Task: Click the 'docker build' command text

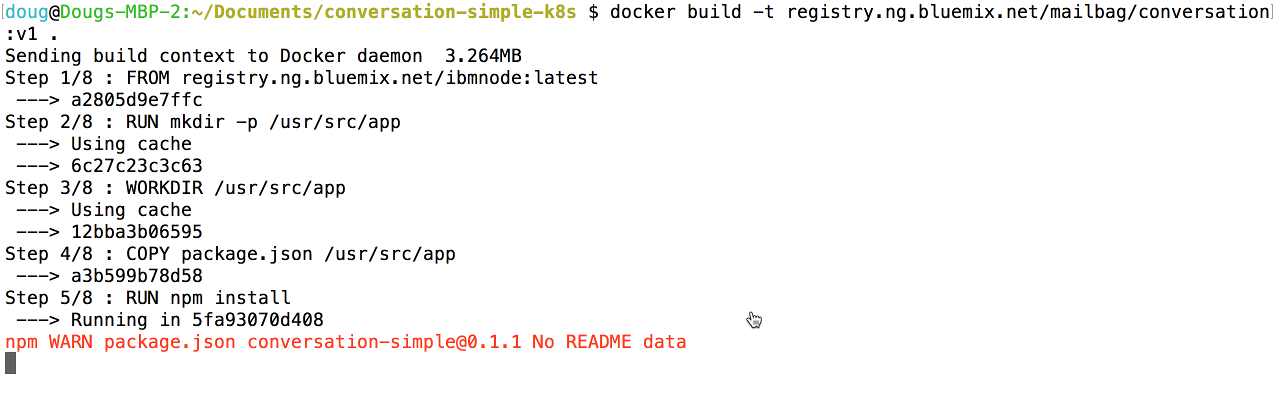Action: pyautogui.click(x=687, y=12)
